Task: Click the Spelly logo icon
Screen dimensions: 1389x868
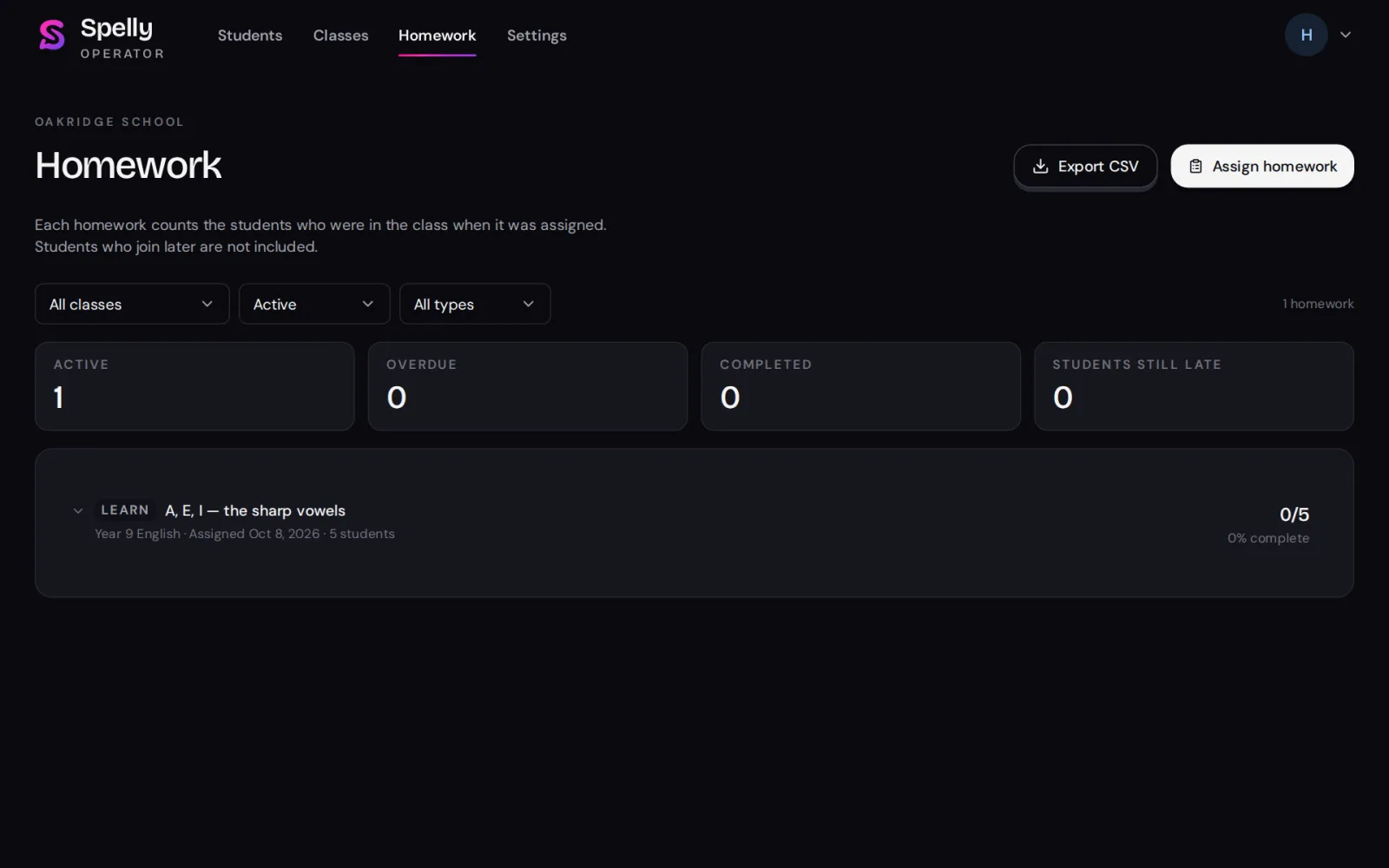Action: point(52,35)
